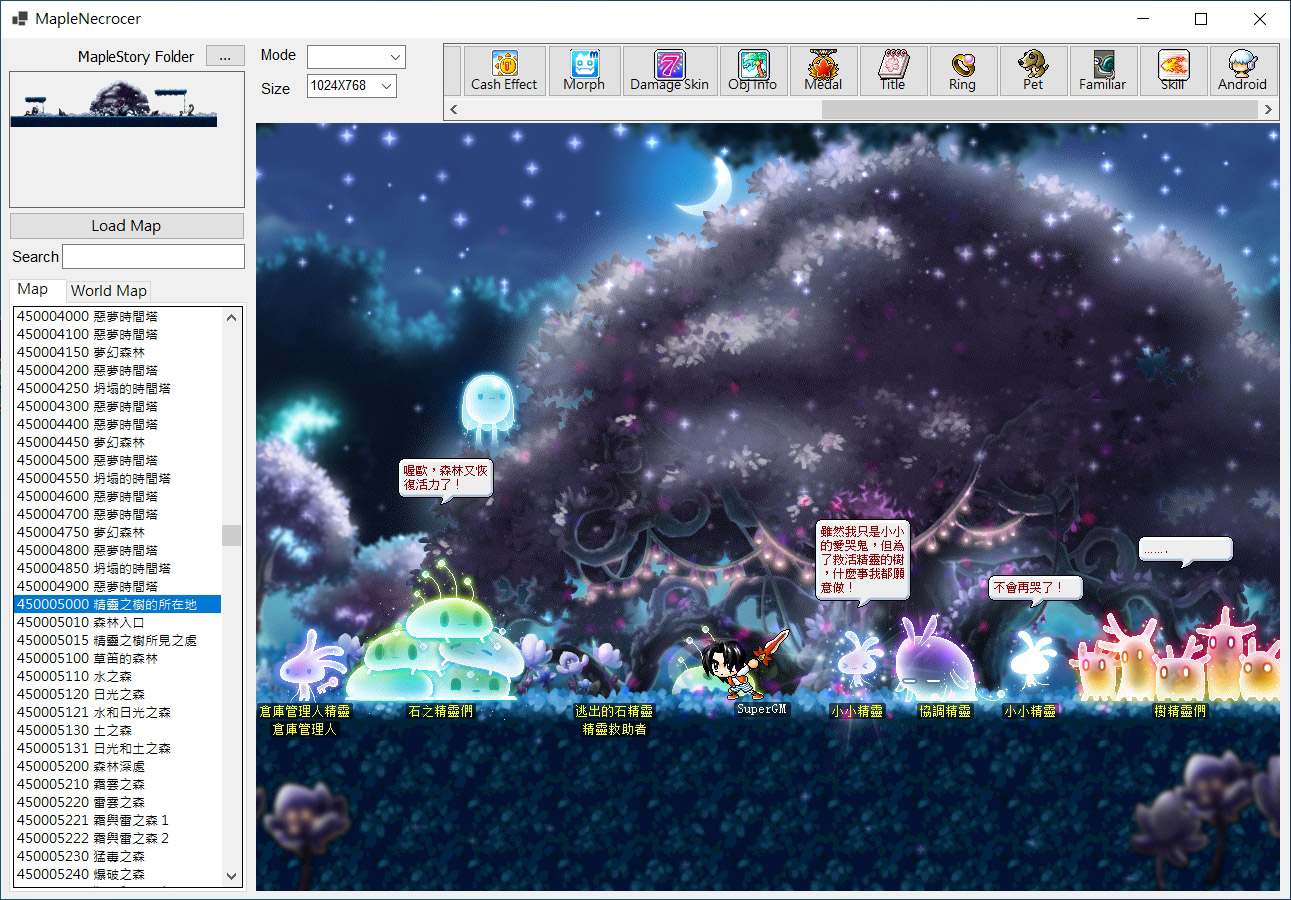The image size is (1291, 900).
Task: Click the 石之精靈們 NPC name label
Action: coord(441,711)
